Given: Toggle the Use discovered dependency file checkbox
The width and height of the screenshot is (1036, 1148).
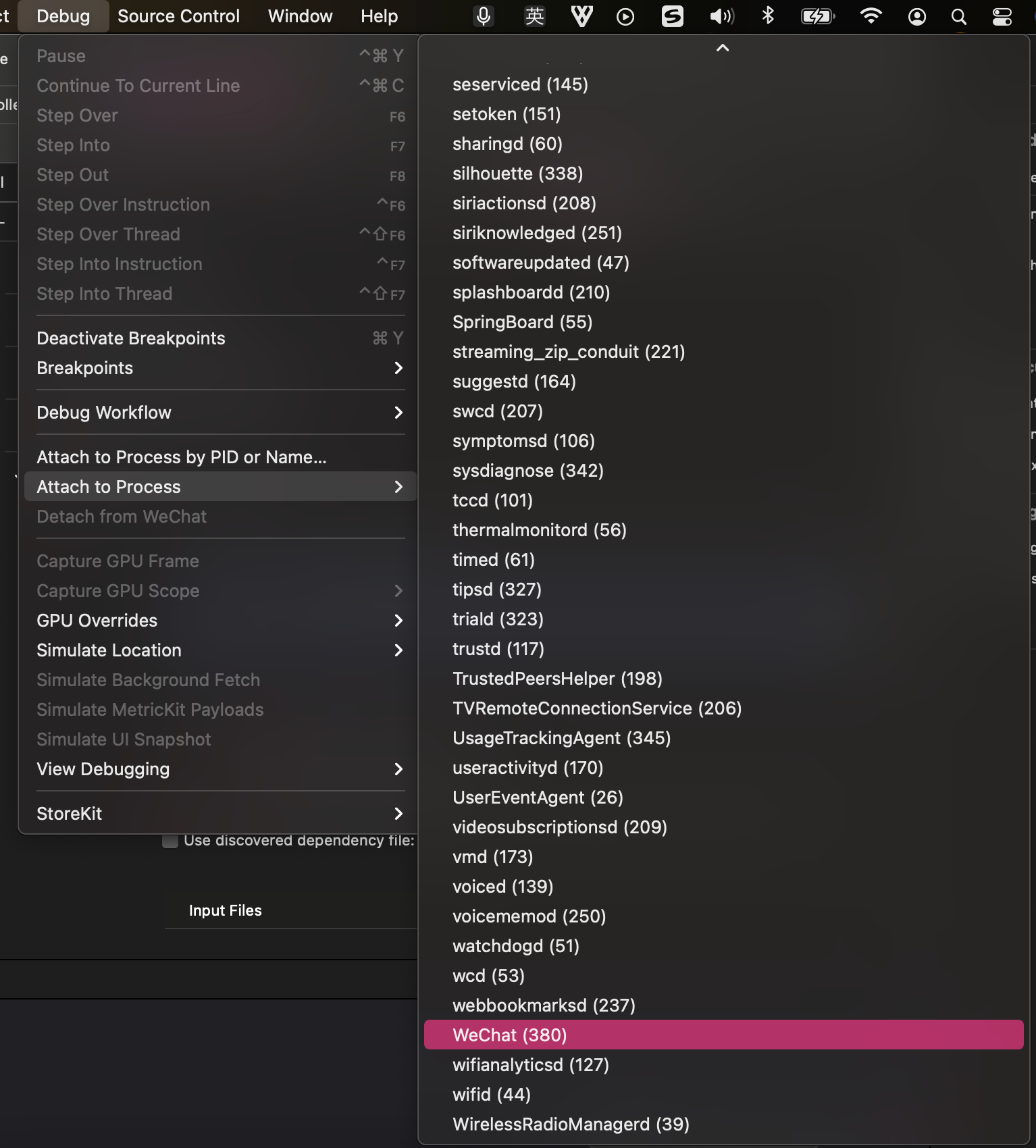Looking at the screenshot, I should [x=170, y=841].
